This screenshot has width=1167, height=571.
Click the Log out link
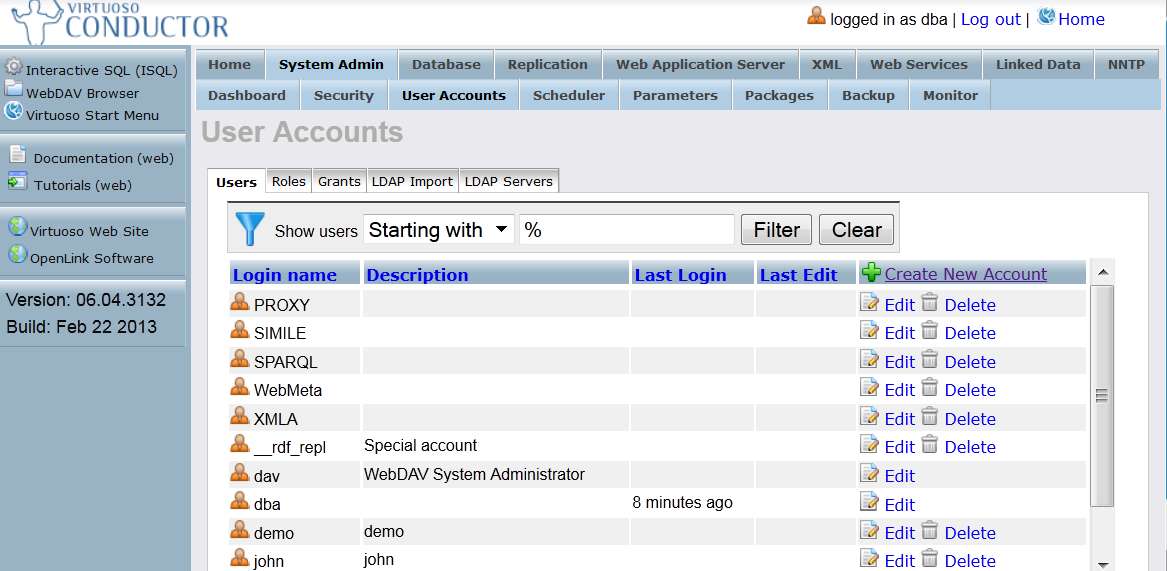990,19
